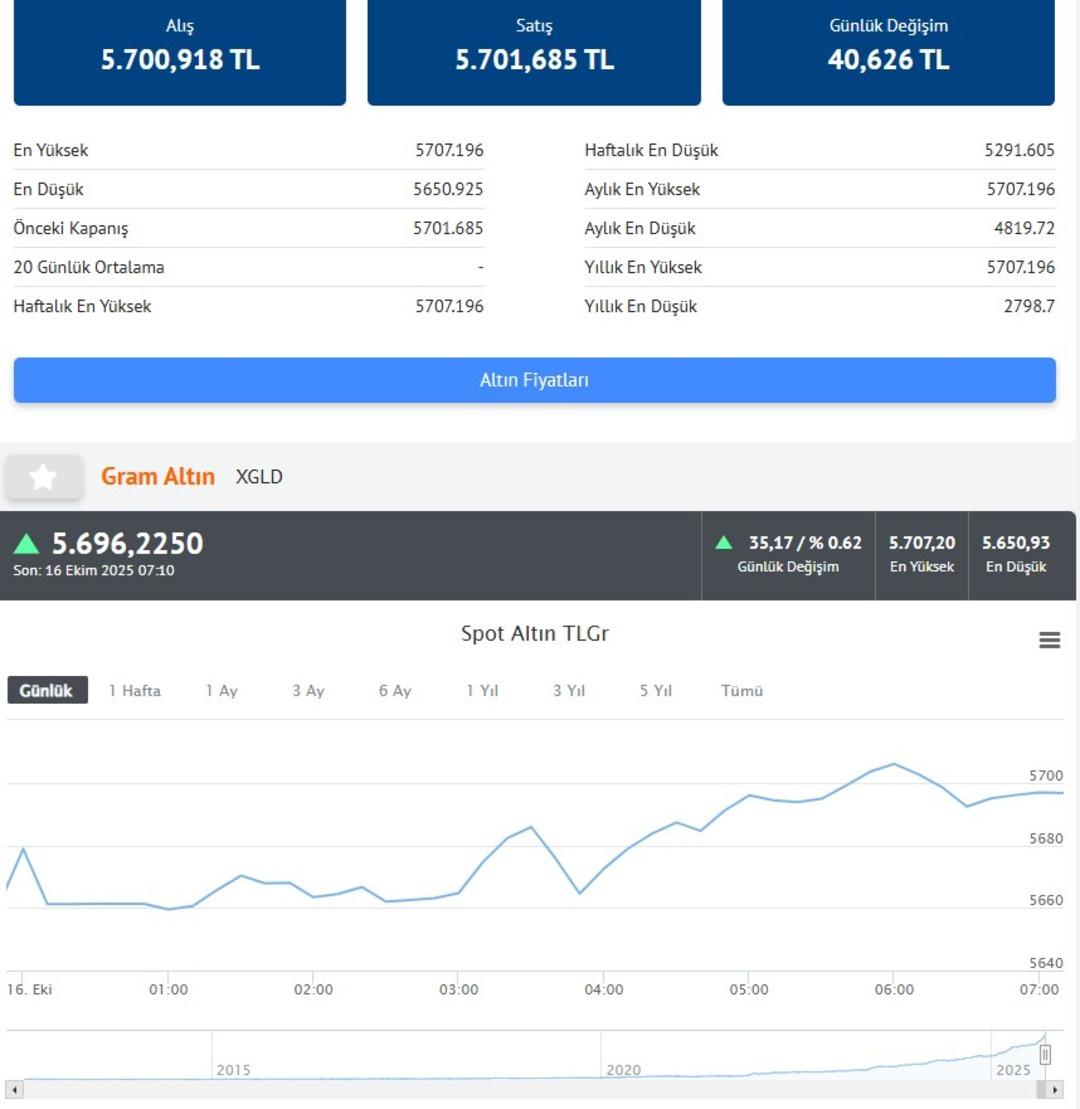Click the Alış price card
Screen dimensions: 1080x1109
pyautogui.click(x=180, y=50)
